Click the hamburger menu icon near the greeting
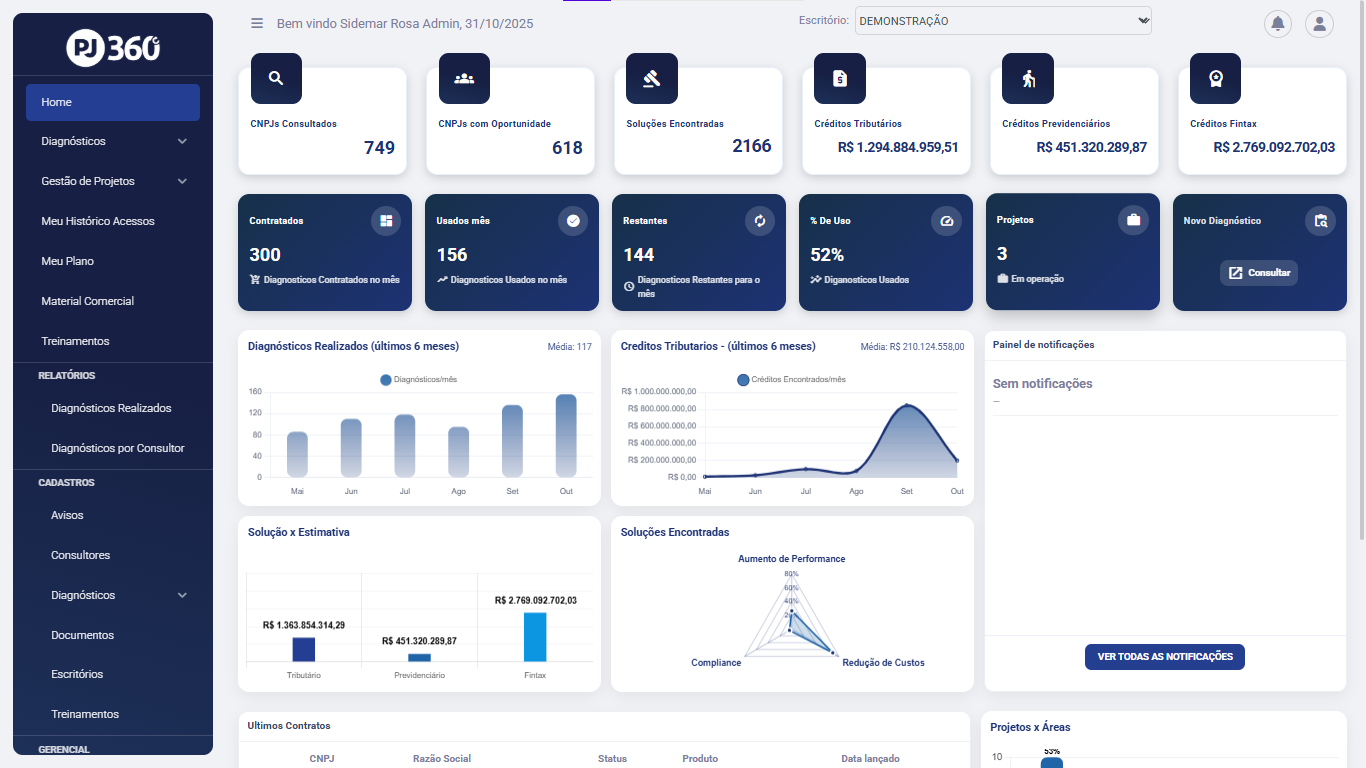This screenshot has width=1366, height=768. [257, 23]
